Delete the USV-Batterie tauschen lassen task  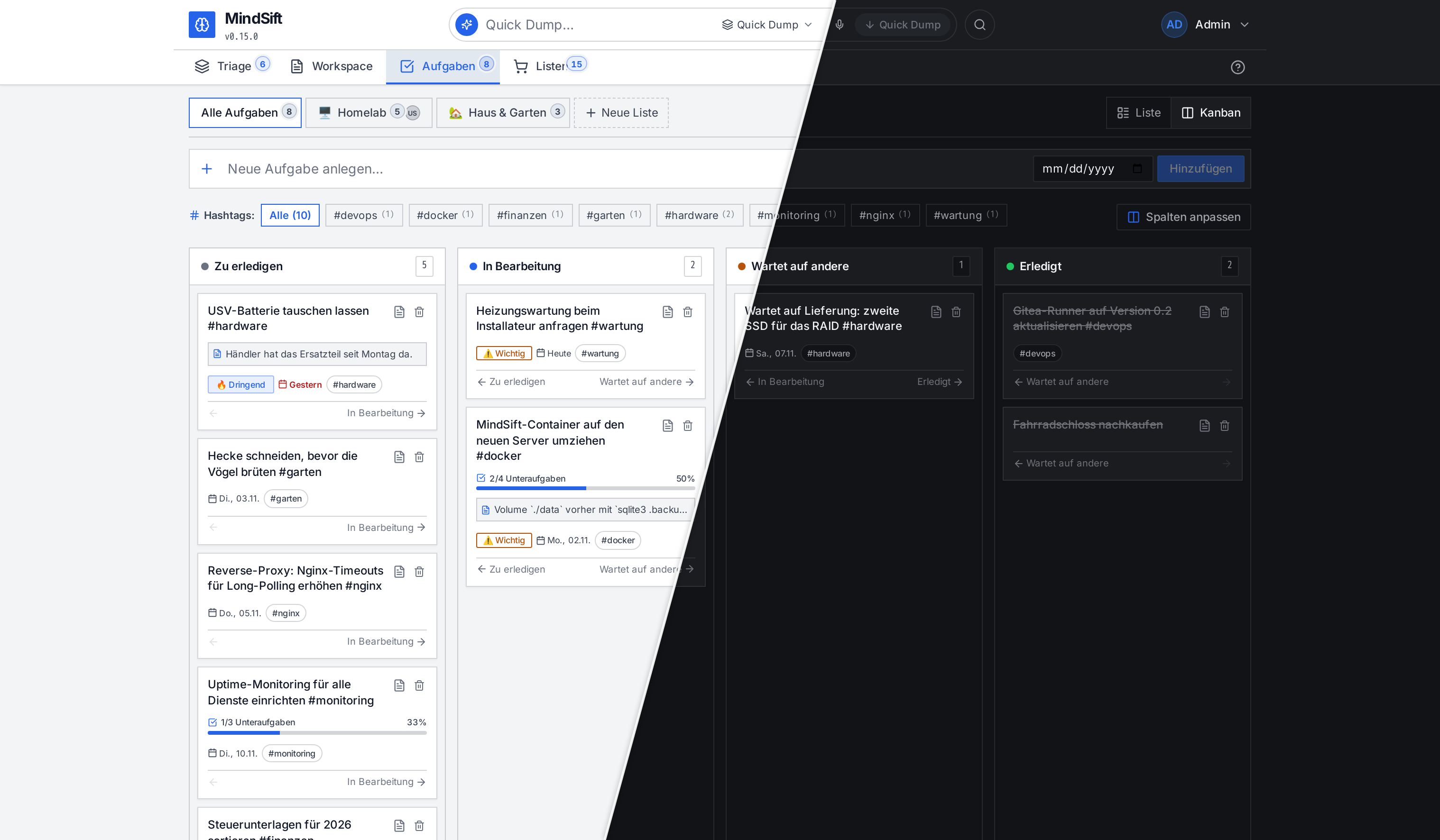[x=419, y=312]
